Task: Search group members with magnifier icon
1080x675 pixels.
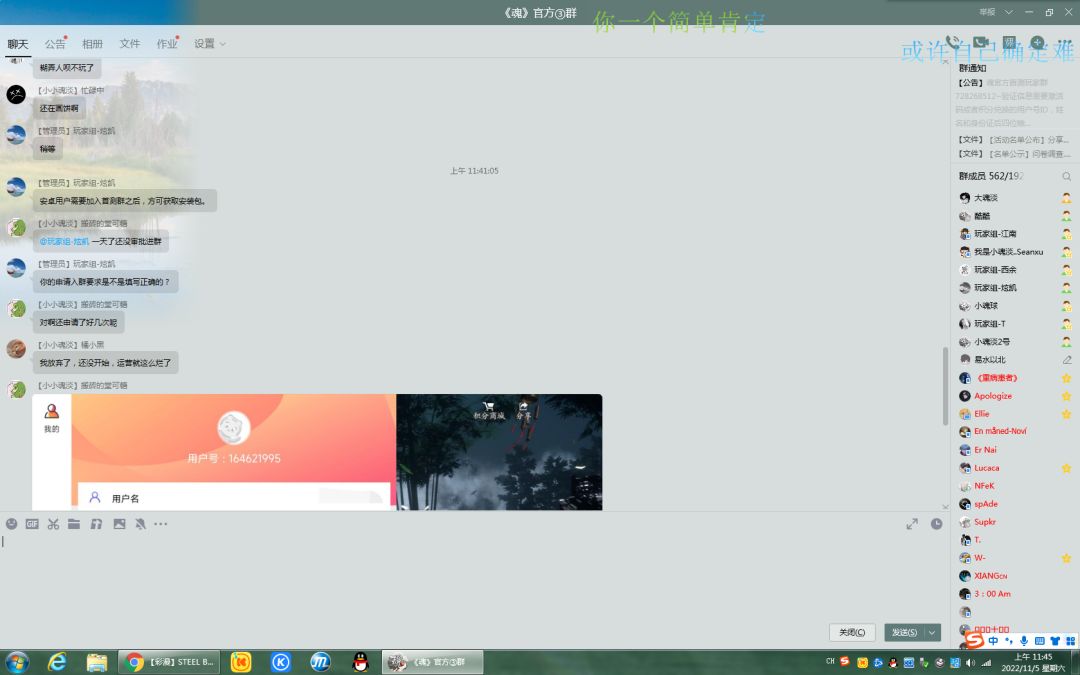Action: click(1066, 176)
